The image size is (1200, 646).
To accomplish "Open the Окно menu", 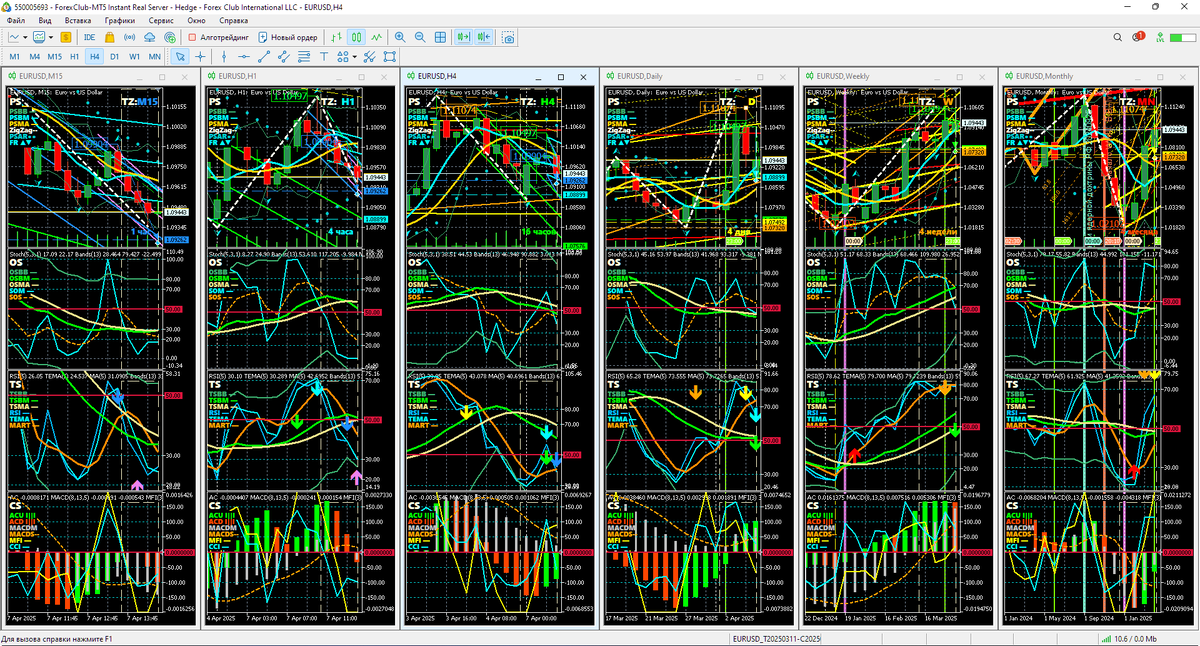I will point(197,20).
